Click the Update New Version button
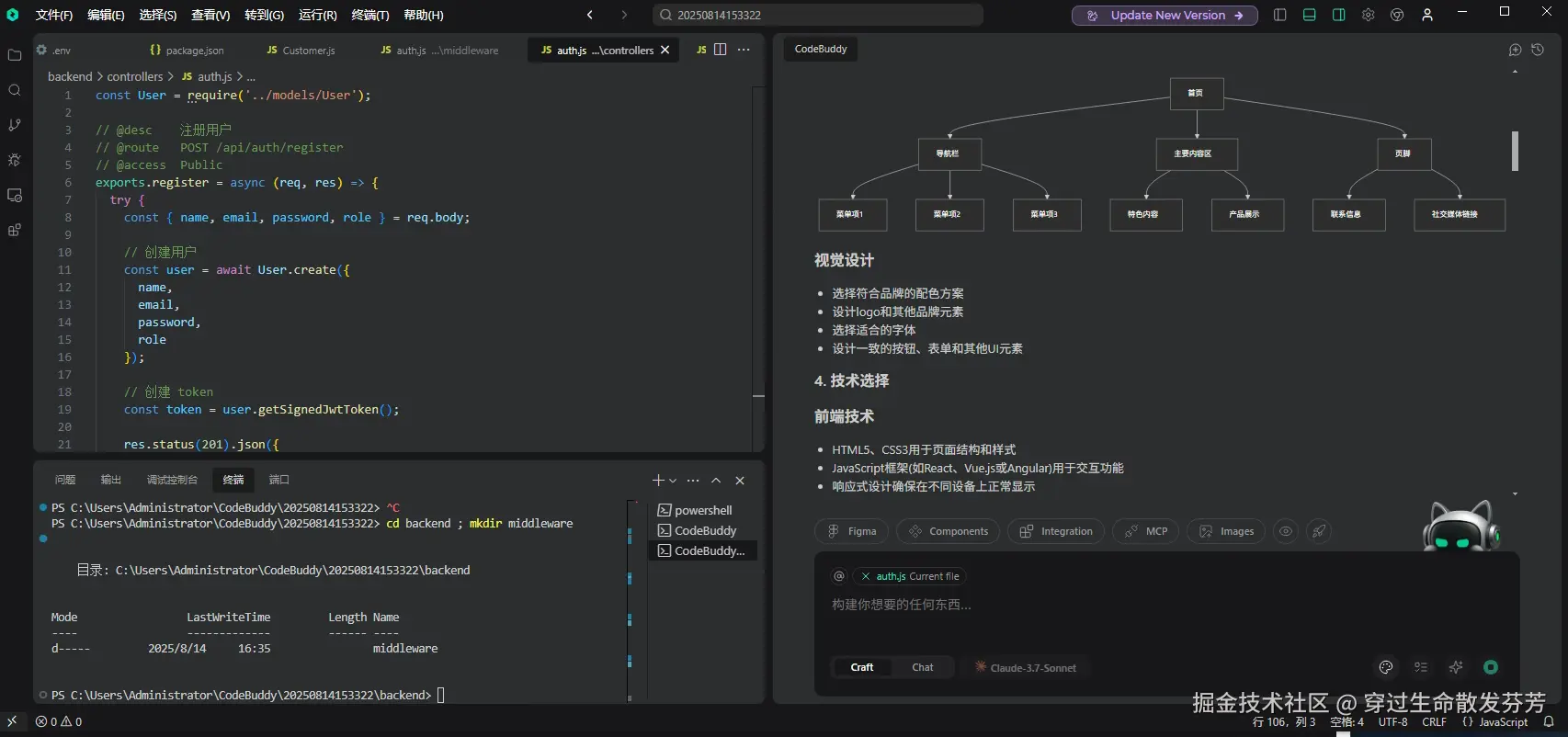This screenshot has height=737, width=1568. tap(1165, 16)
